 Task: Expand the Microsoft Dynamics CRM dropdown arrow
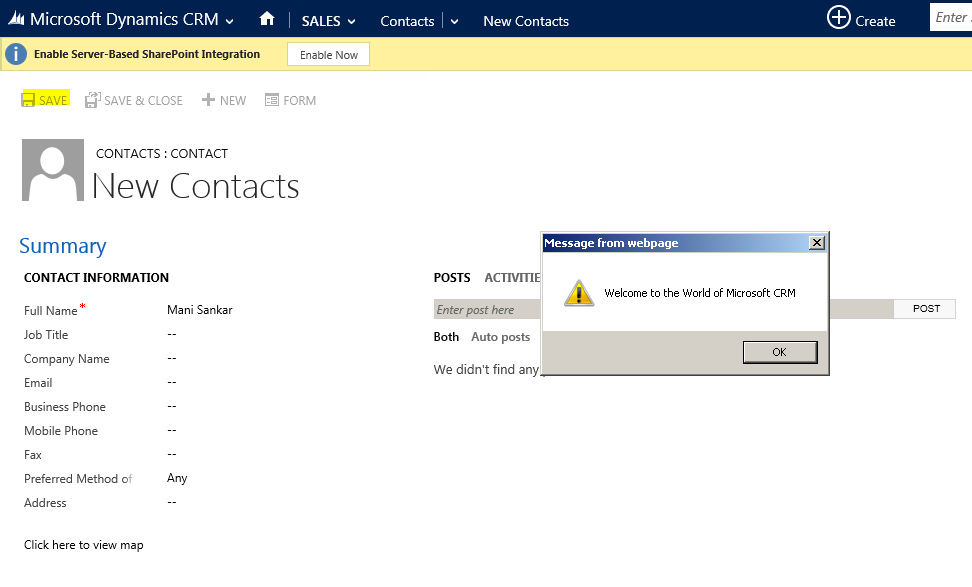tap(229, 22)
